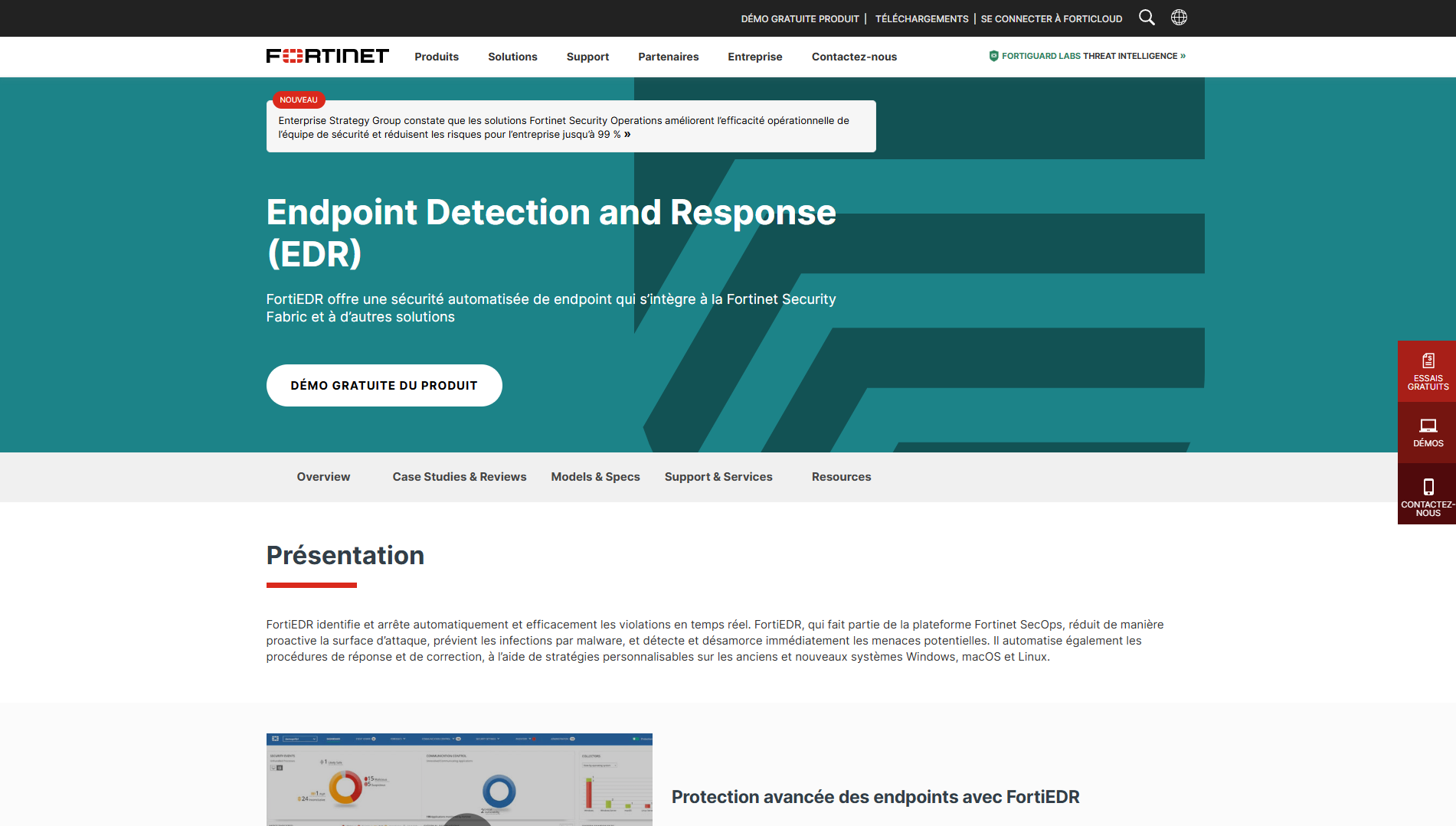Open the globe language selector
1456x826 pixels.
pyautogui.click(x=1179, y=18)
